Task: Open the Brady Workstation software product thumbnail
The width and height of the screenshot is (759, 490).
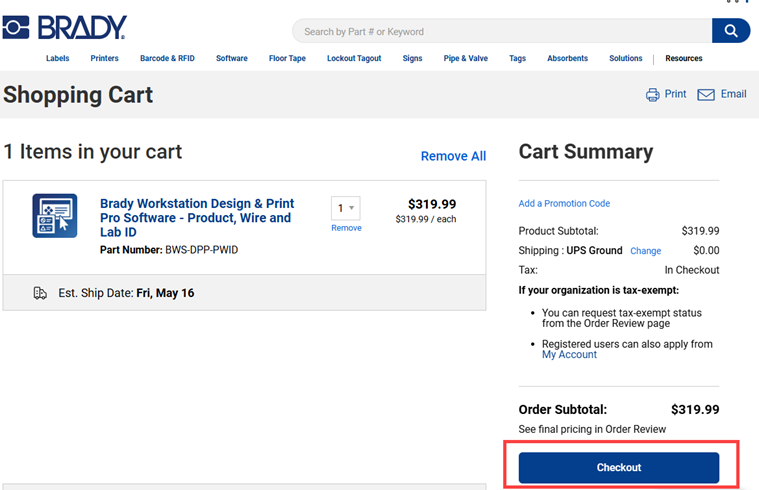Action: point(55,216)
